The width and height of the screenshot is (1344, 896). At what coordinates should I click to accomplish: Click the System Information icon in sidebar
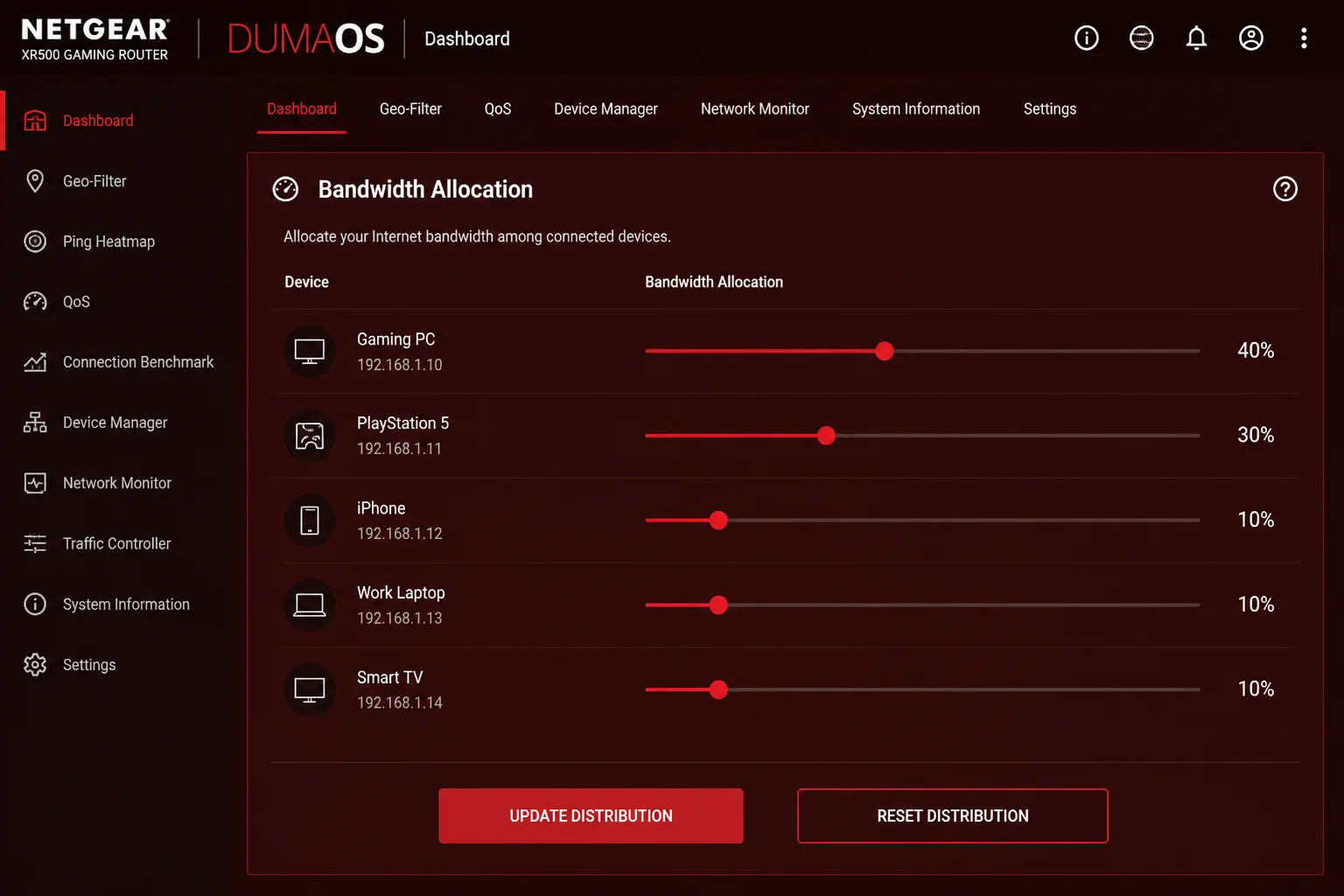tap(35, 604)
